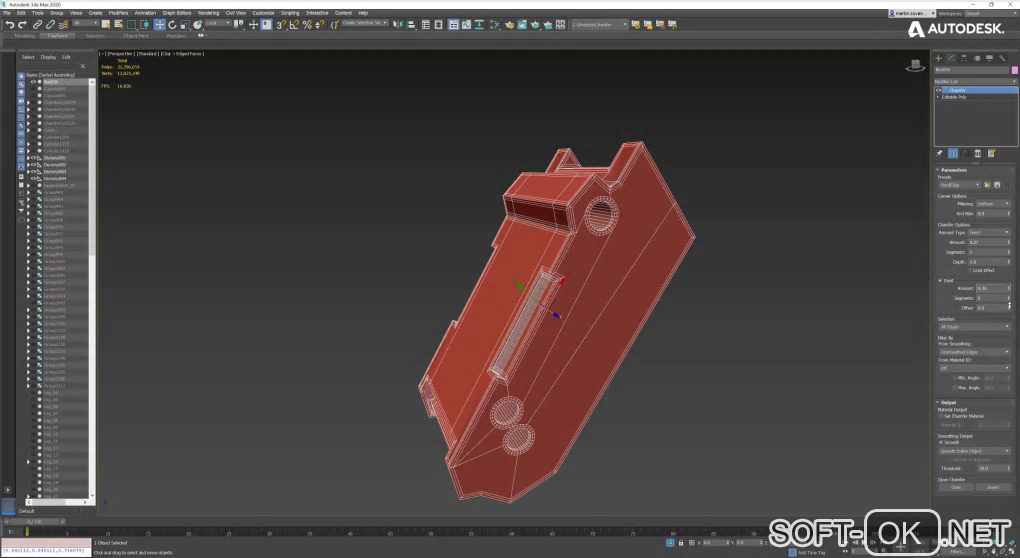Collapse the Parameters rollout
Viewport: 1020px width, 558px height.
tap(953, 170)
